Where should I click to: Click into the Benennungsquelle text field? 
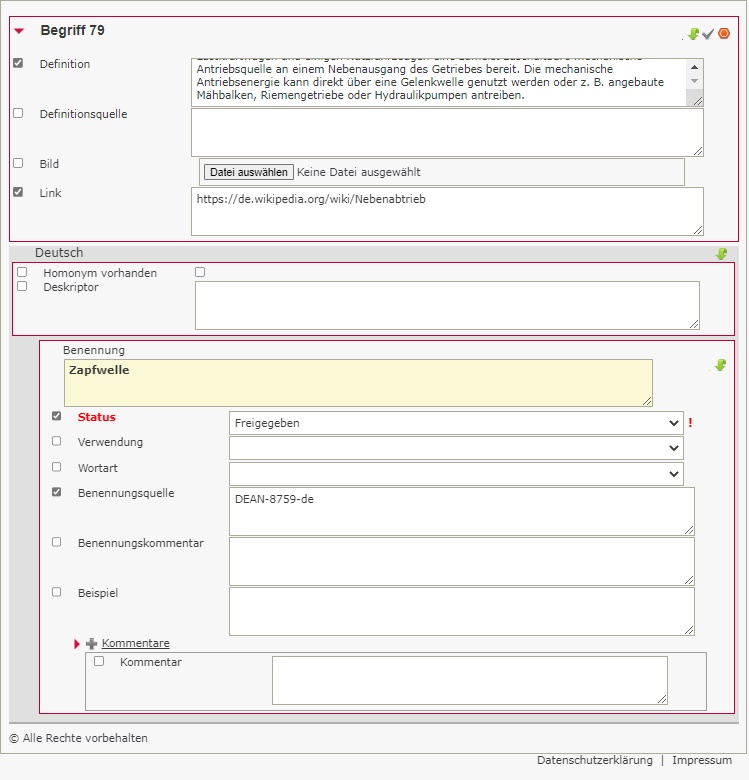(x=461, y=511)
